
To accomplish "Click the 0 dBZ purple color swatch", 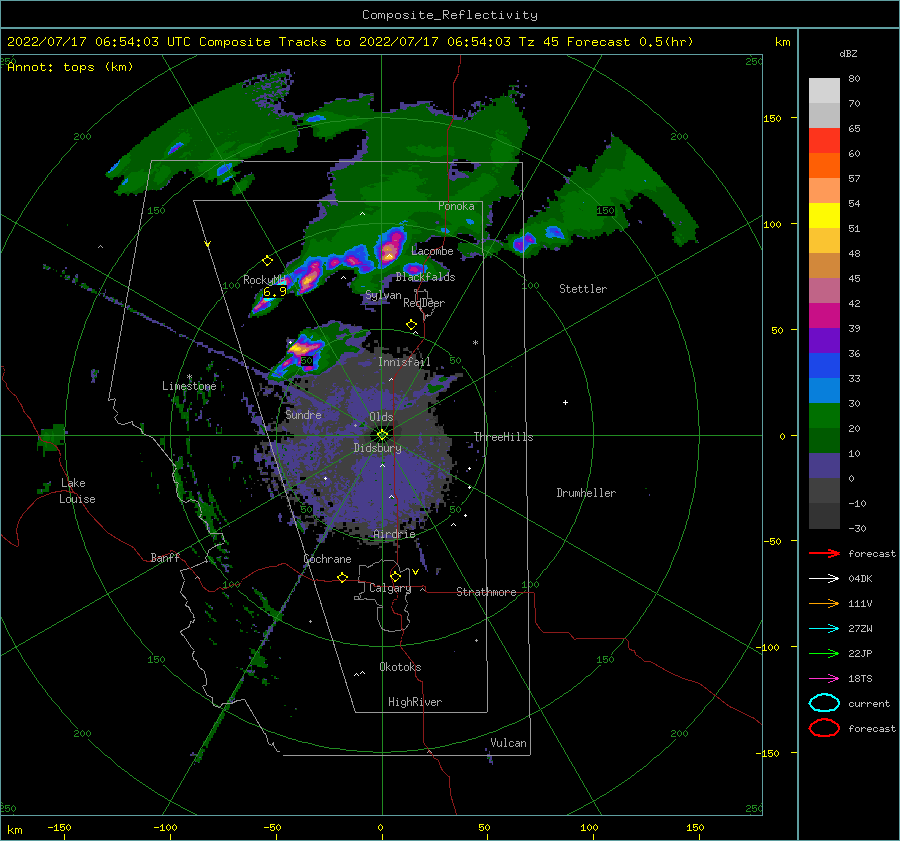I will 824,465.
